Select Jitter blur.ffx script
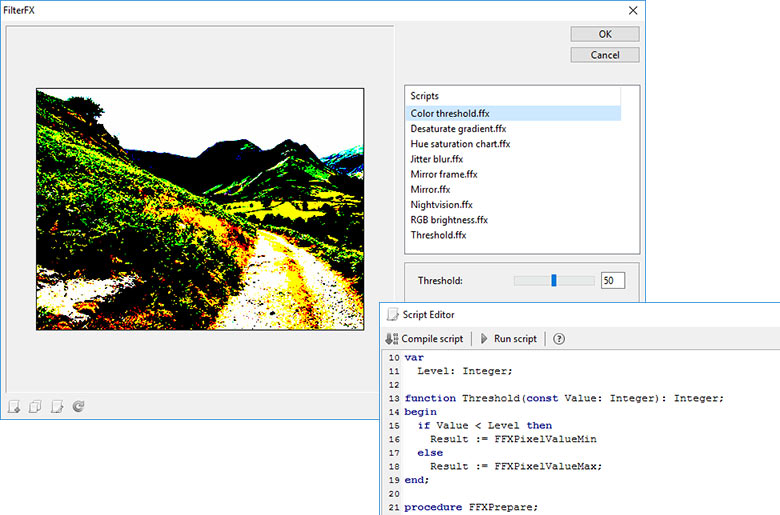Screen dimensions: 780x515 [x=513, y=159]
